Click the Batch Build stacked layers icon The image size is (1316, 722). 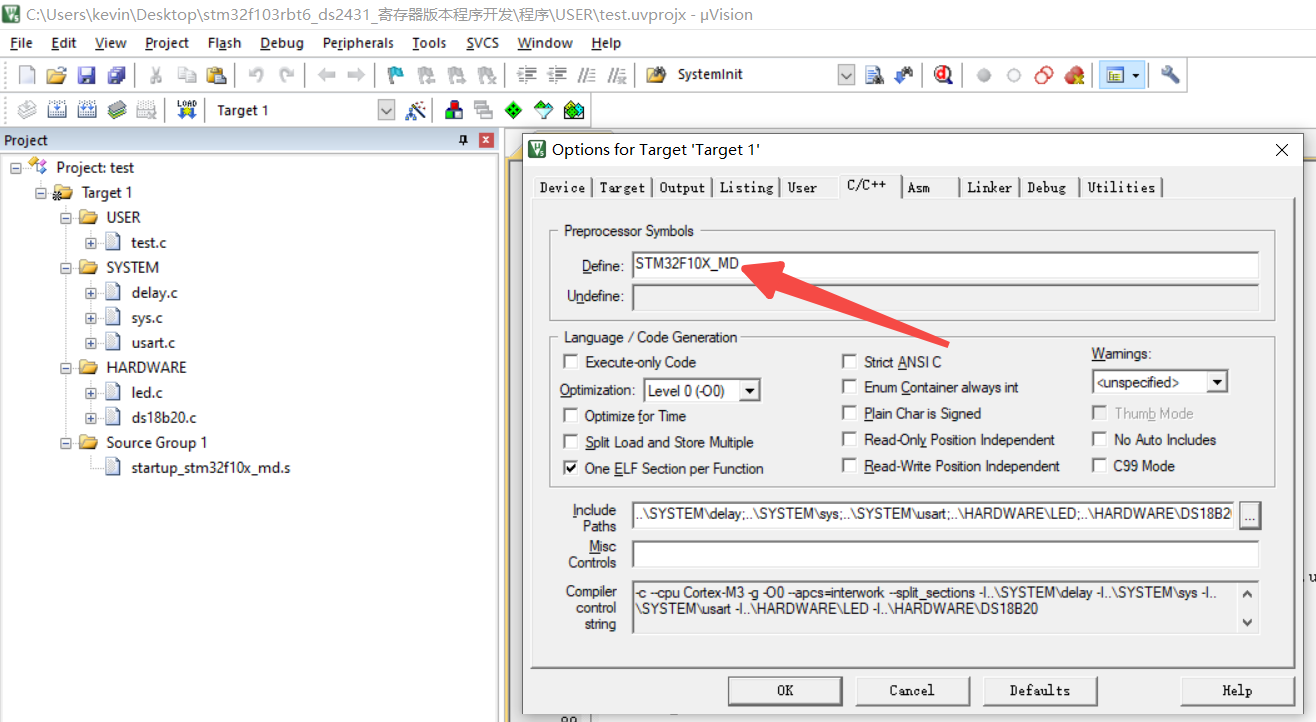pos(117,110)
